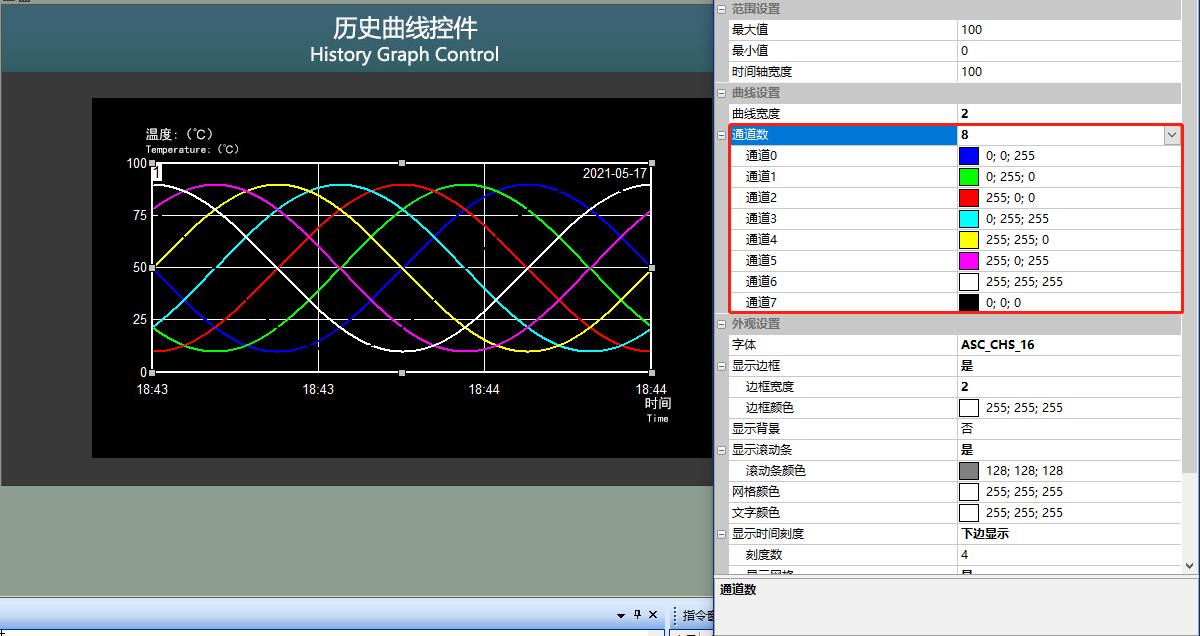
Task: Click the blue 通道0 color swatch
Action: click(x=968, y=156)
